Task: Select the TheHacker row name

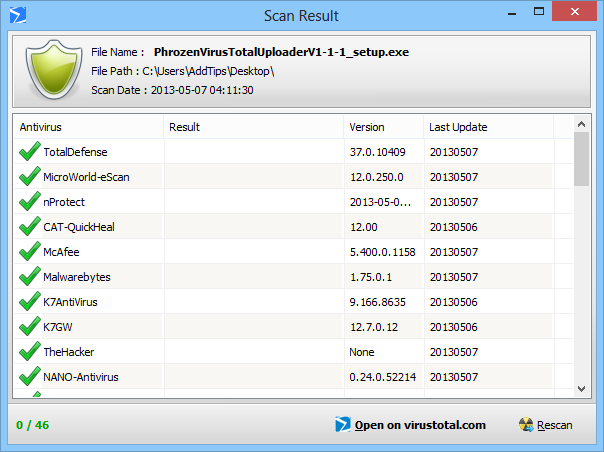Action: (69, 352)
